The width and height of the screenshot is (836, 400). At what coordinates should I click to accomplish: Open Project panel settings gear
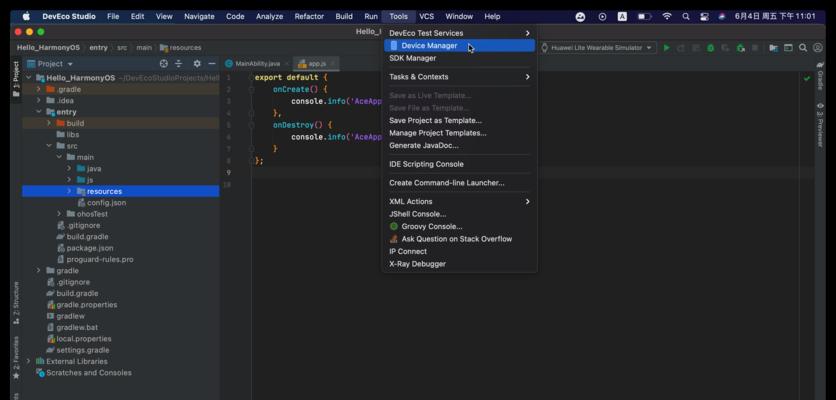pos(197,64)
